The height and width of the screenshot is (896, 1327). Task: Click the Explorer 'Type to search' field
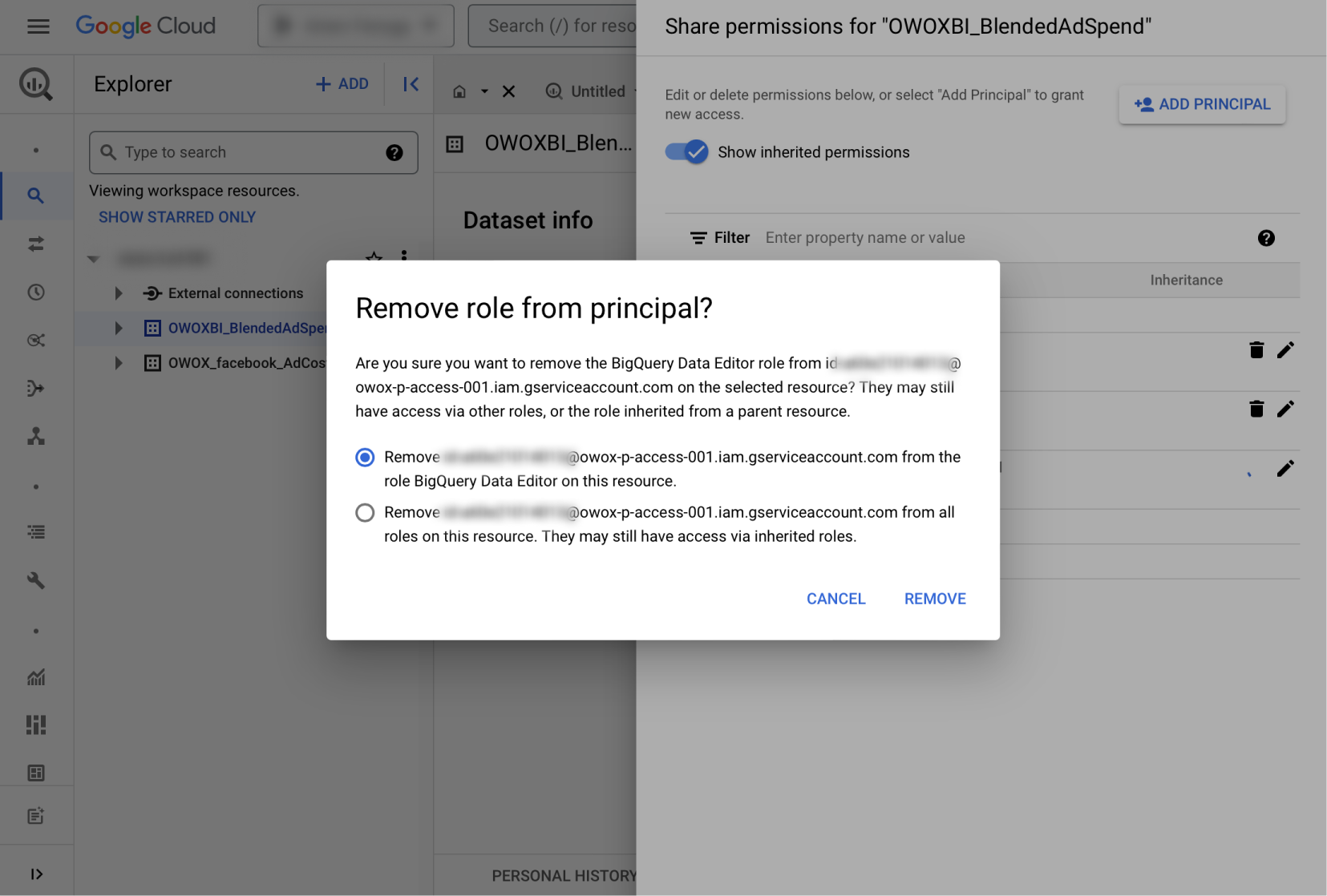point(253,152)
